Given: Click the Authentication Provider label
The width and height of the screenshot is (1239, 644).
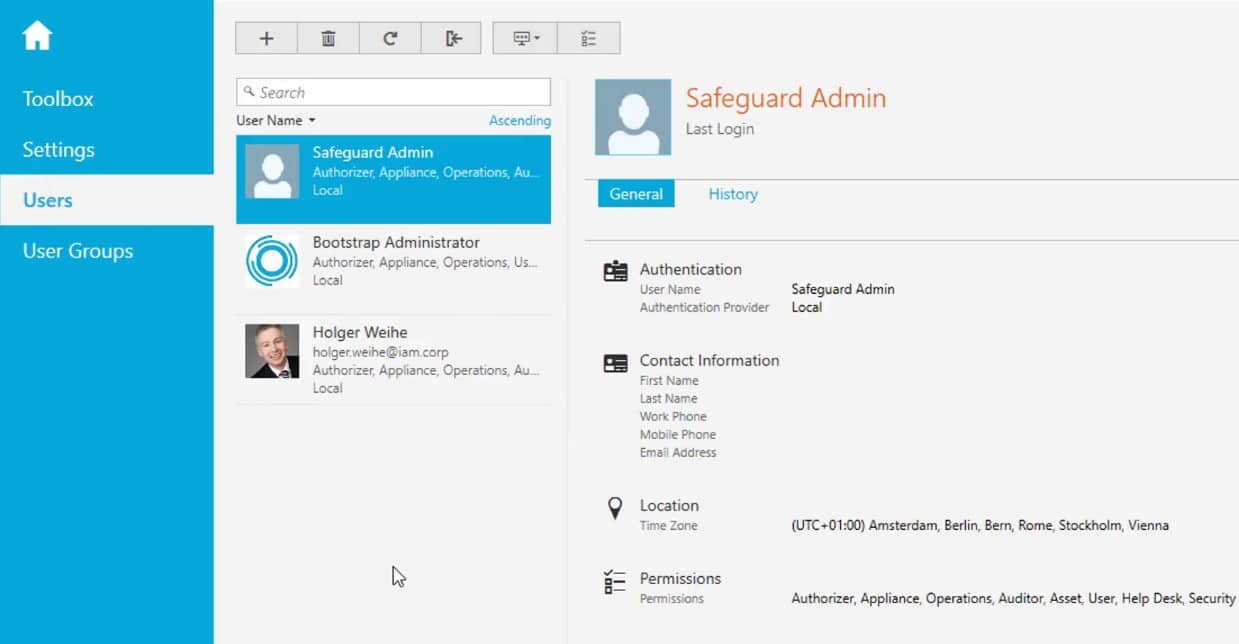Looking at the screenshot, I should point(705,307).
